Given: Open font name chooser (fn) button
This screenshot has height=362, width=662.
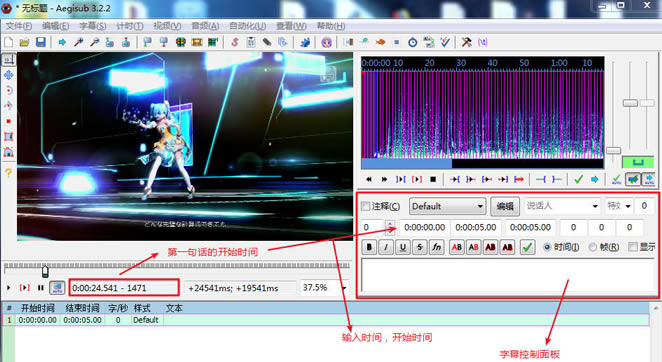Looking at the screenshot, I should click(x=437, y=247).
